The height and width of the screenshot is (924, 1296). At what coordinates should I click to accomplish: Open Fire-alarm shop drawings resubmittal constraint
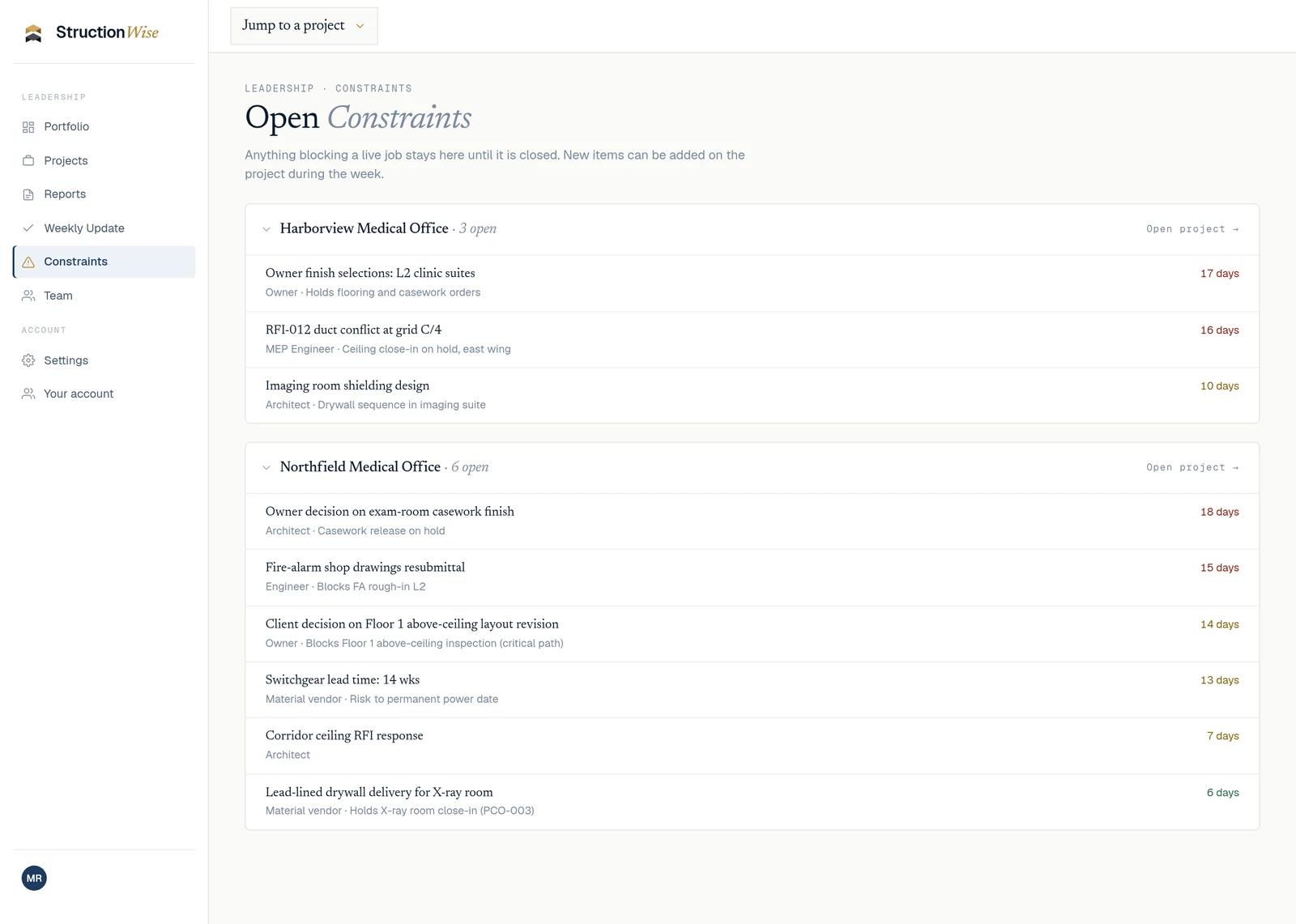click(x=752, y=577)
